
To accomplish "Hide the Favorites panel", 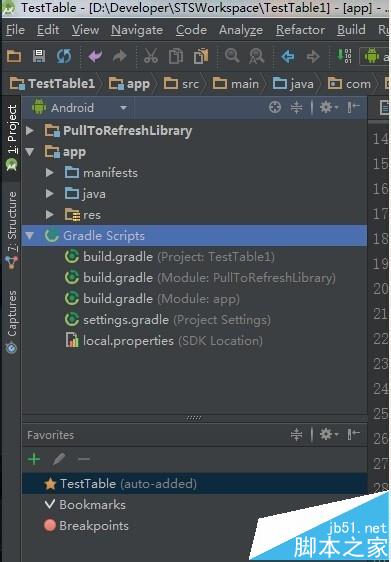I will pyautogui.click(x=353, y=435).
